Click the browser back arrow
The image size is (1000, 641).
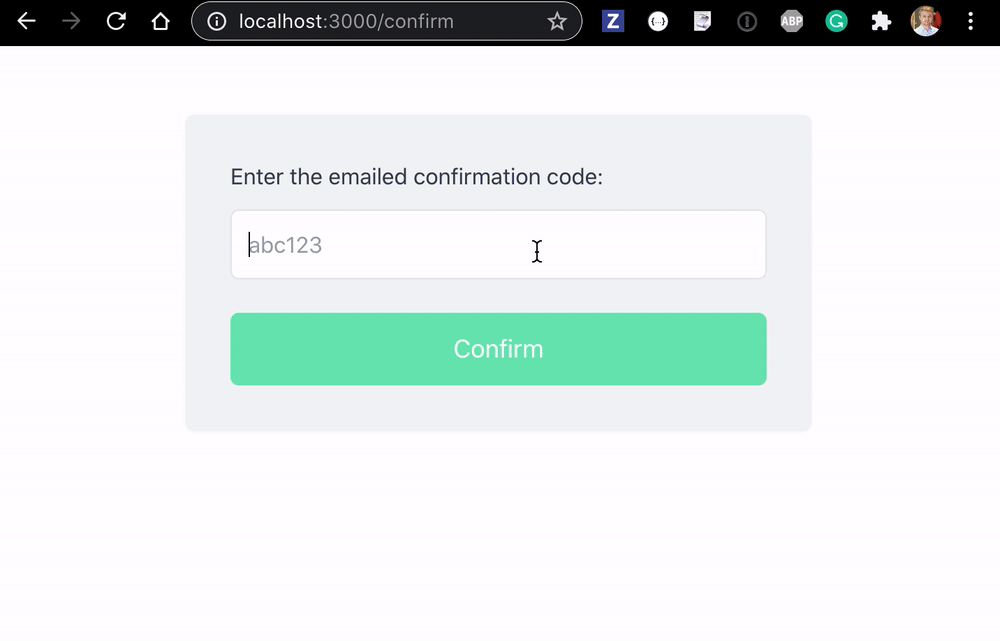[x=26, y=21]
